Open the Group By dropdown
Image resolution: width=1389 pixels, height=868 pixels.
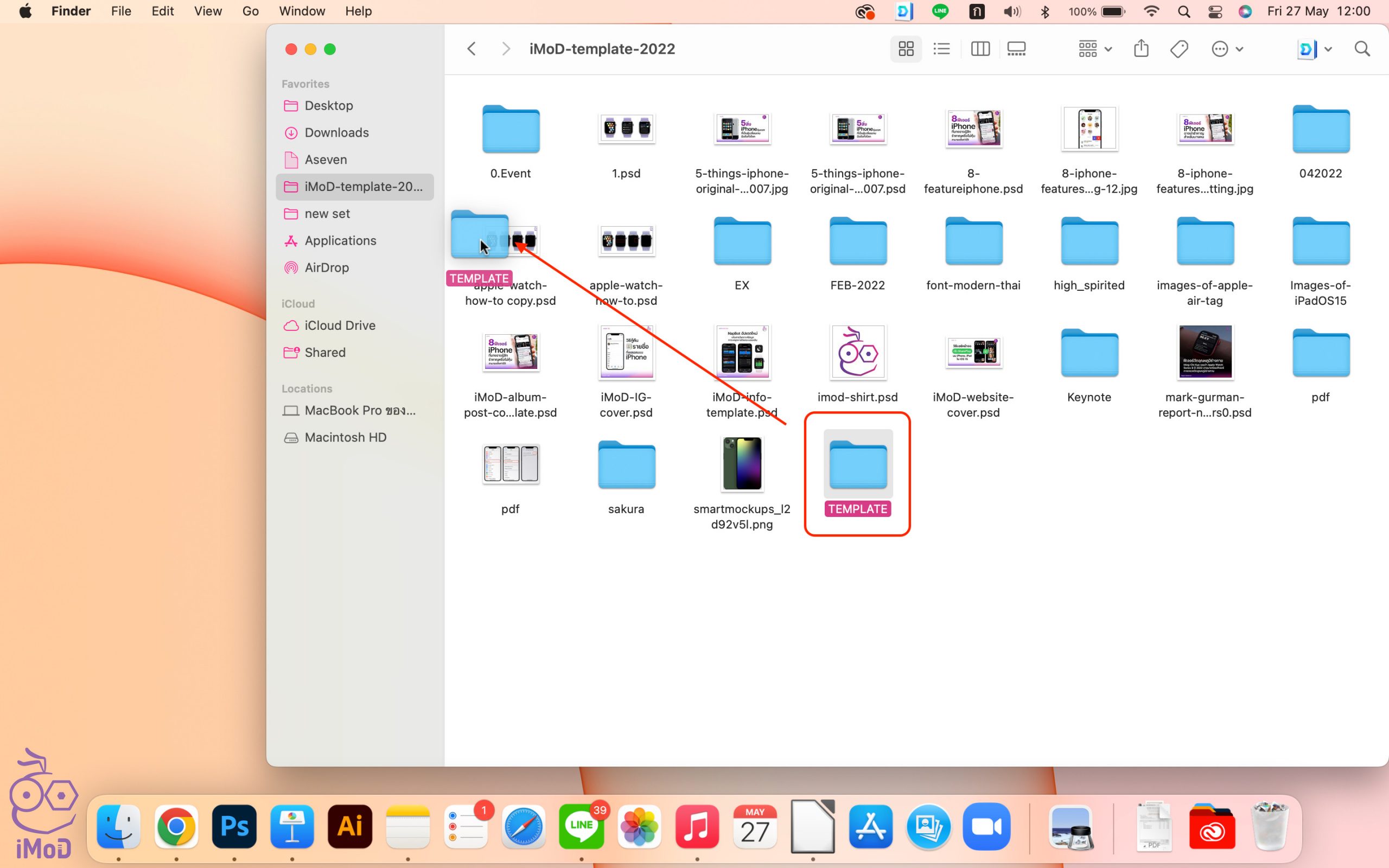(1094, 49)
